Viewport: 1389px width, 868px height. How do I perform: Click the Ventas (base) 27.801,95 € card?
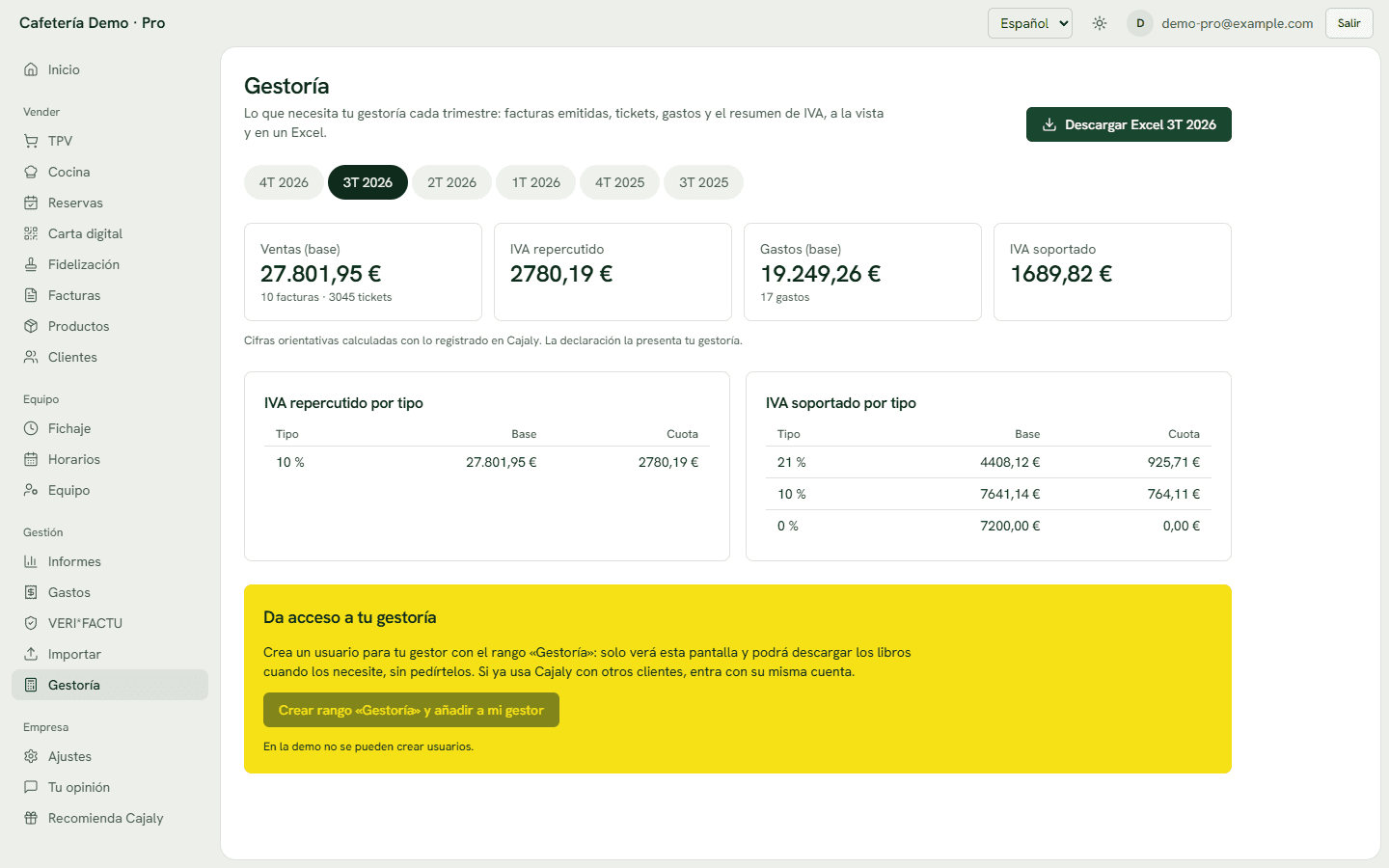[363, 272]
